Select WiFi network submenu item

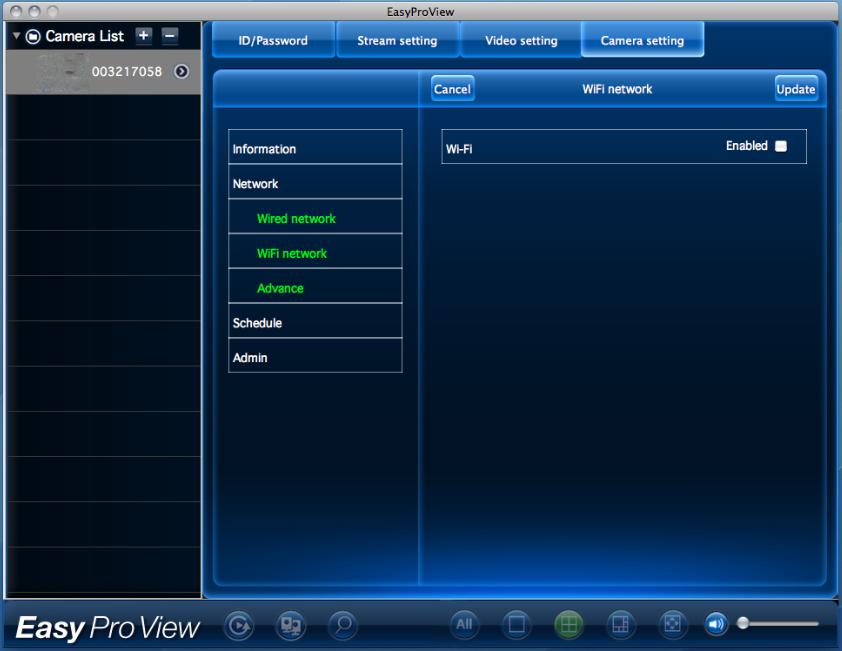tap(315, 252)
